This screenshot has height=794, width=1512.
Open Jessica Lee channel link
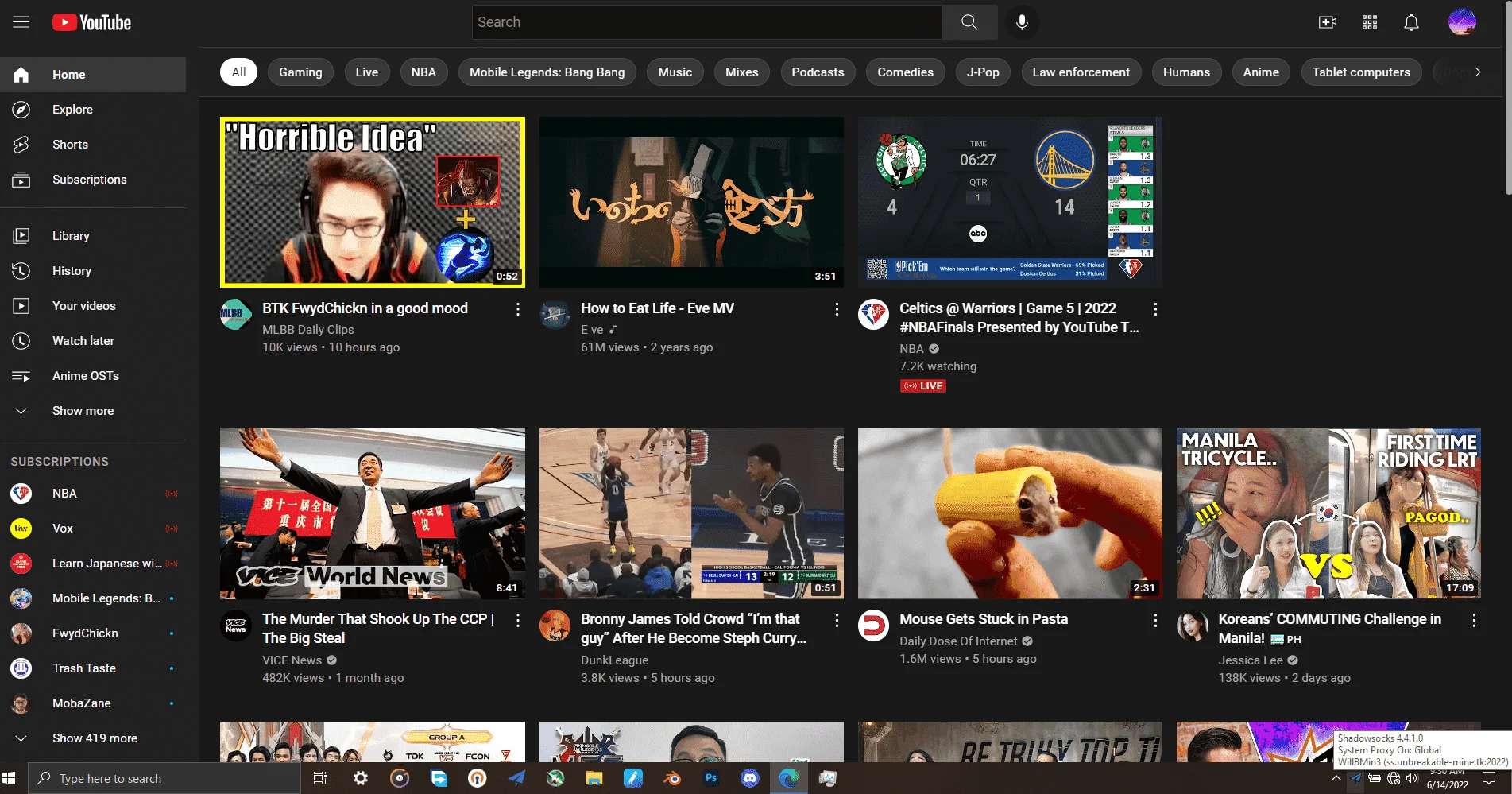pyautogui.click(x=1251, y=660)
